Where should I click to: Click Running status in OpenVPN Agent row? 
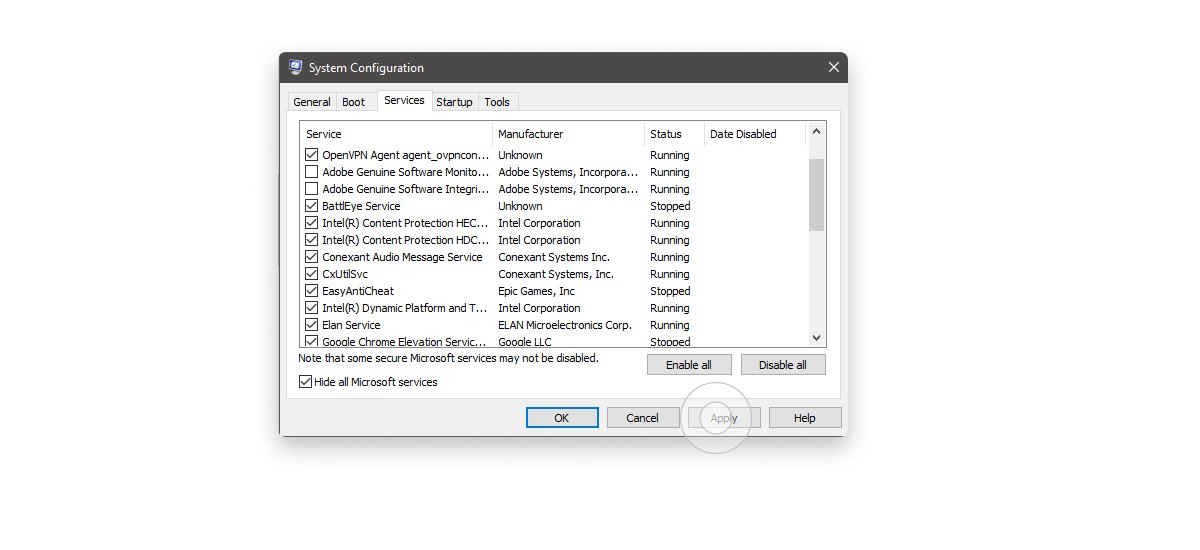coord(669,155)
